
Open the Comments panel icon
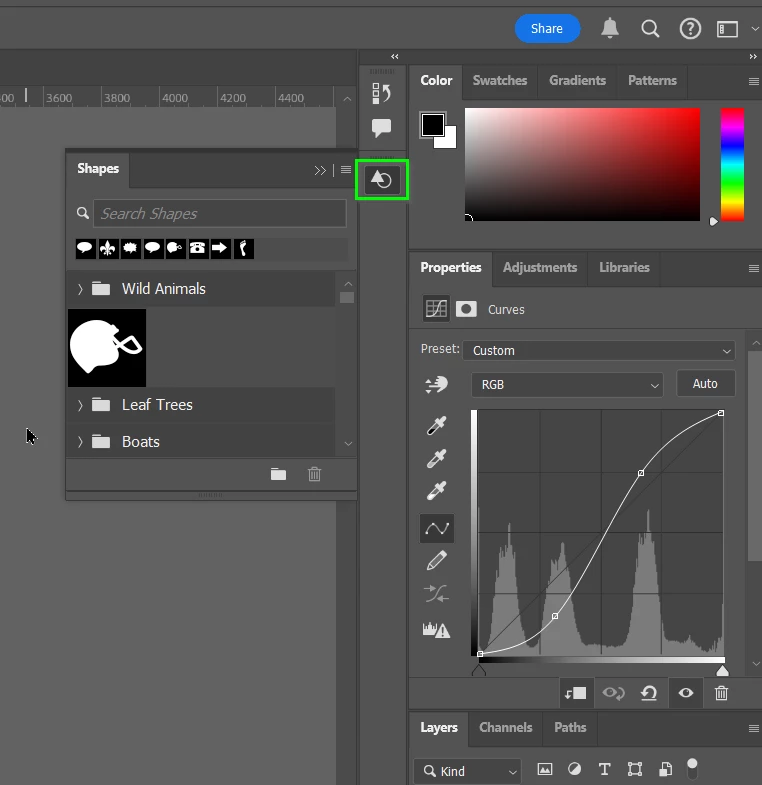(382, 128)
